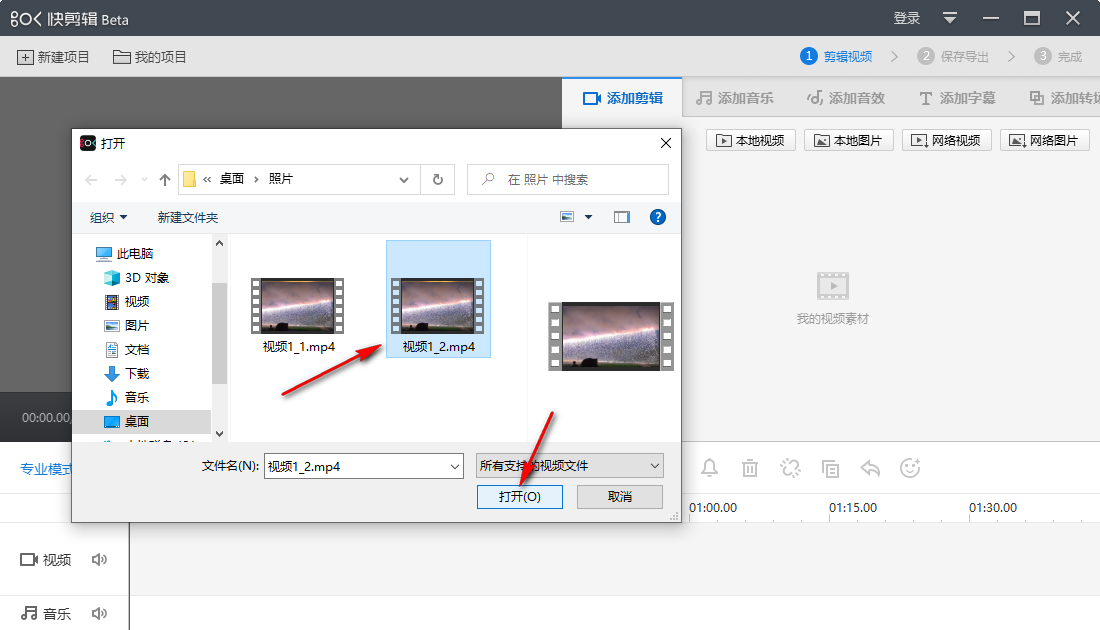Click 新建文件夹 button
The width and height of the screenshot is (1100, 630).
[x=188, y=217]
